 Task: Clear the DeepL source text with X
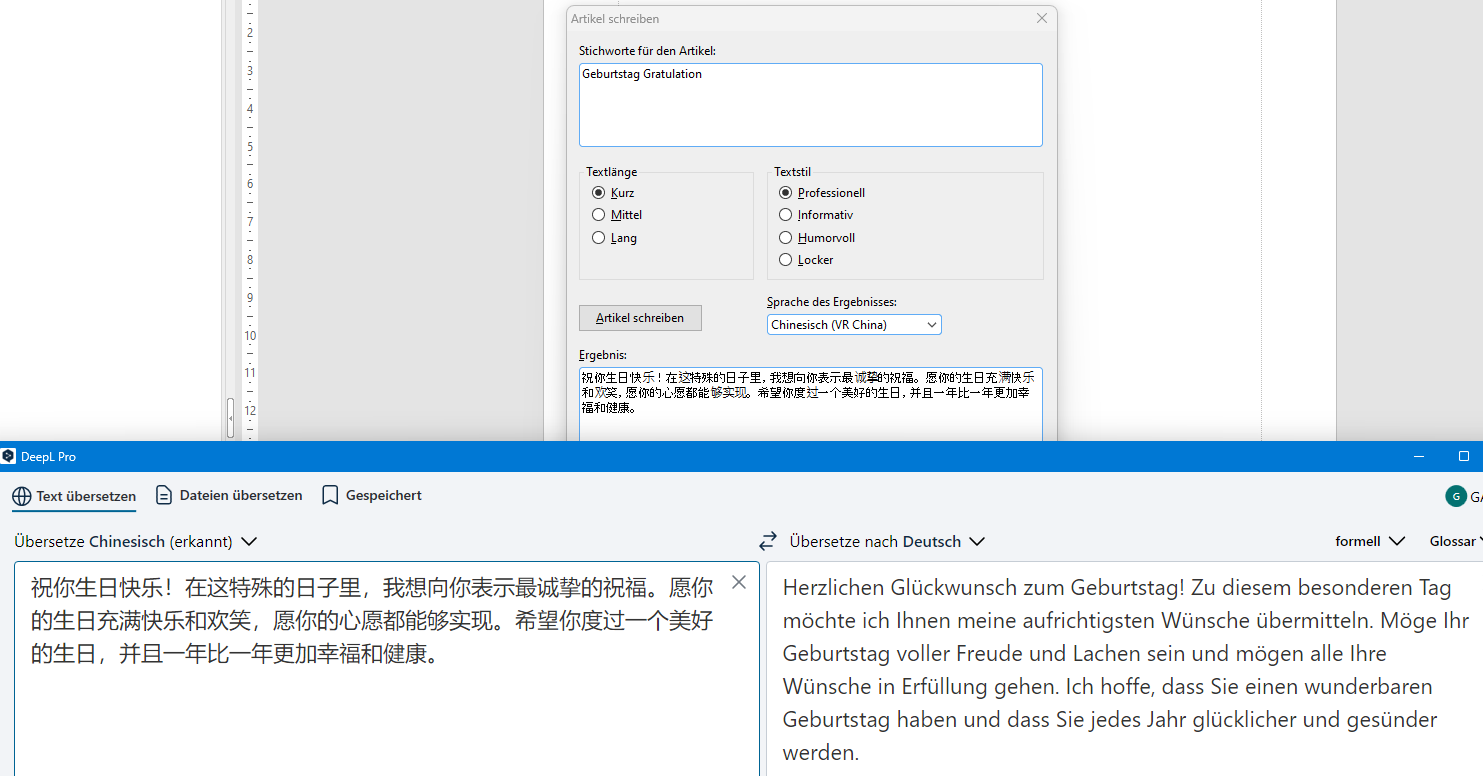click(x=739, y=582)
